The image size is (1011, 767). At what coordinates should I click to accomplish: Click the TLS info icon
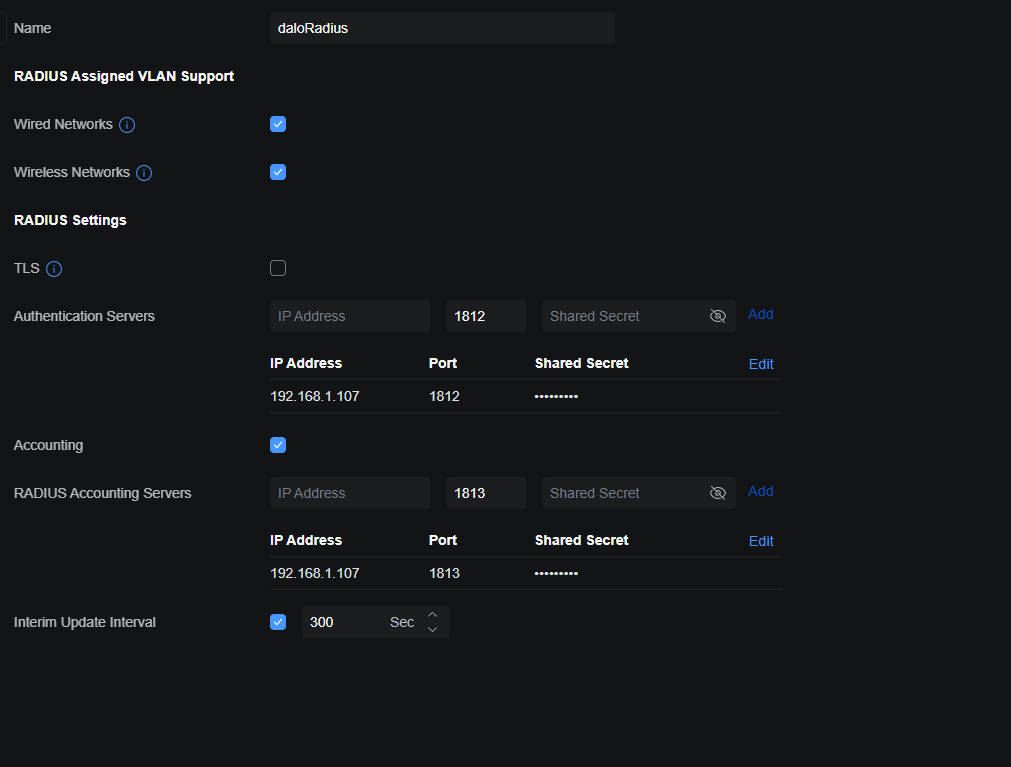[54, 269]
